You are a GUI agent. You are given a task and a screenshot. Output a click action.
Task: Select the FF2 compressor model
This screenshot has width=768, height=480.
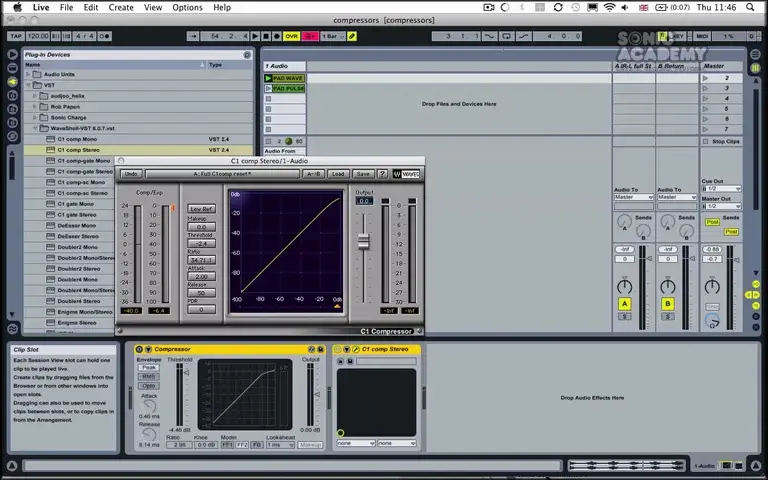242,445
